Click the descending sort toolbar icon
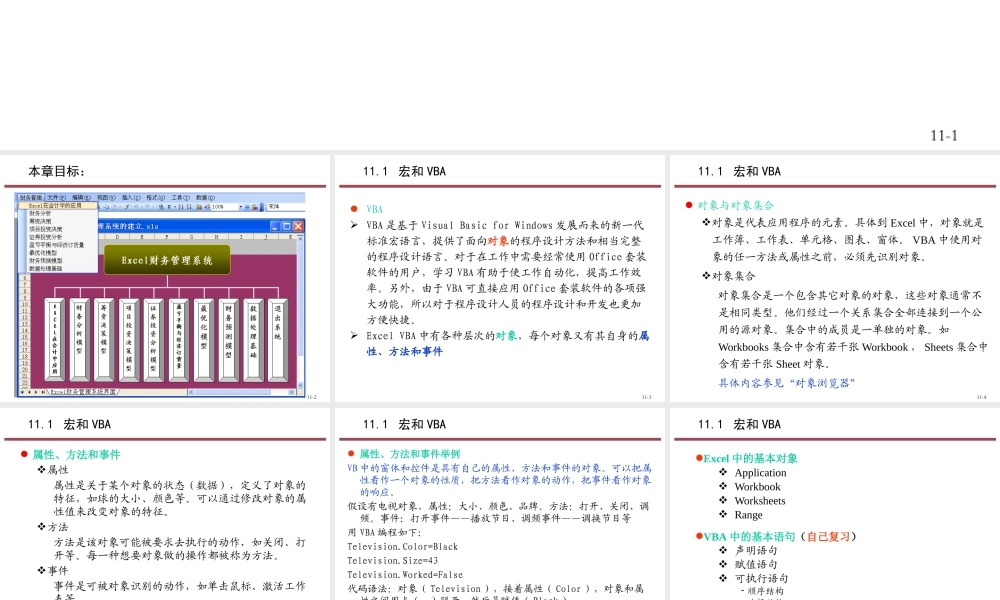Image resolution: width=1000 pixels, height=600 pixels. click(x=187, y=206)
